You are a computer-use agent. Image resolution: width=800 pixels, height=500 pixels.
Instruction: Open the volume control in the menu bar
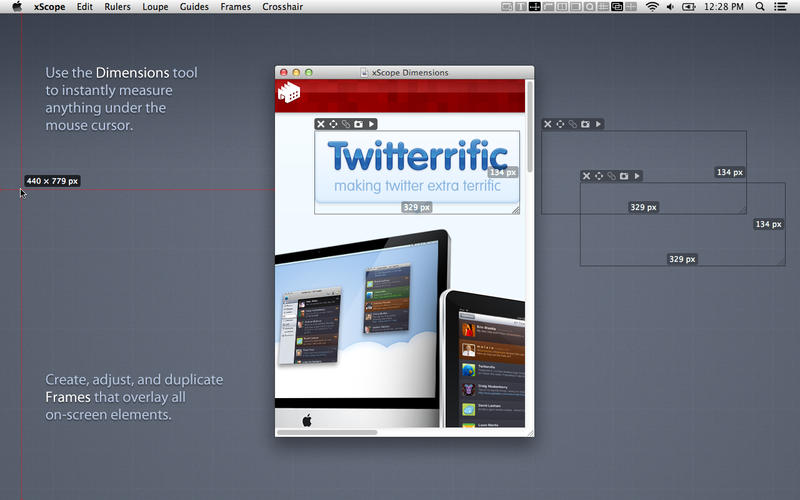[x=670, y=7]
